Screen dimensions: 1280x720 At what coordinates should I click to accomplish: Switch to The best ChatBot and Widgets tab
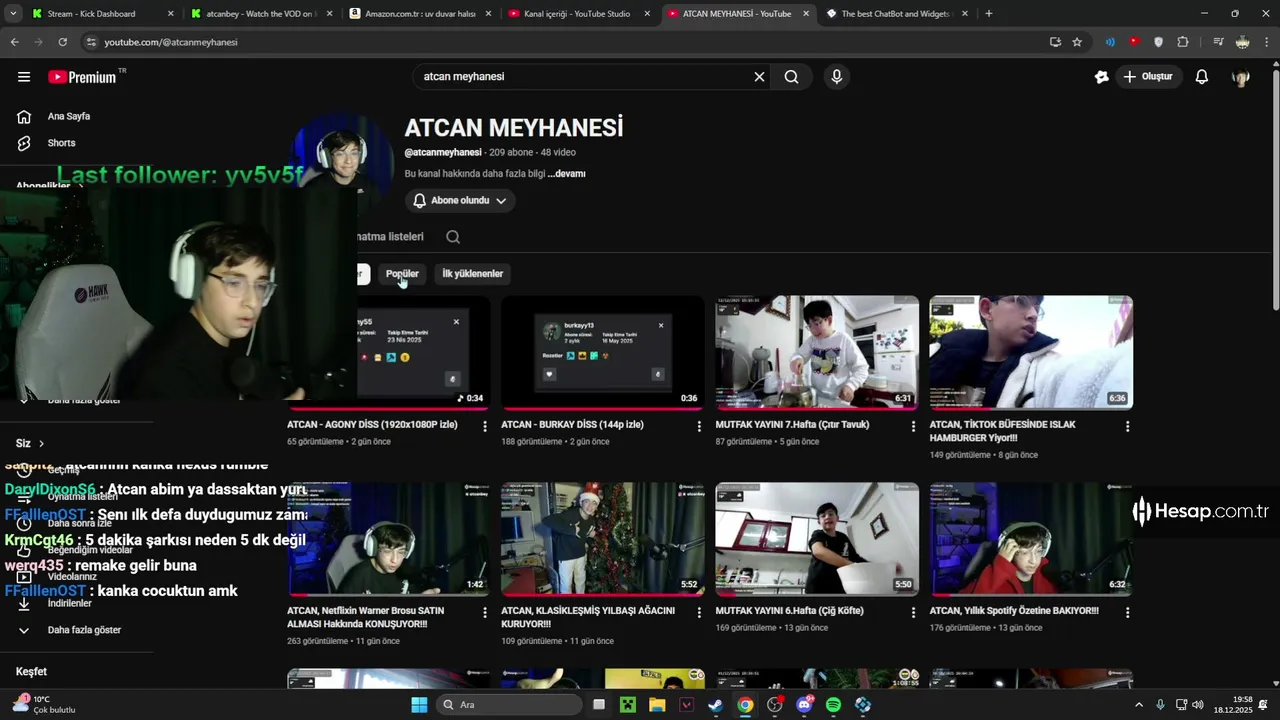[897, 14]
